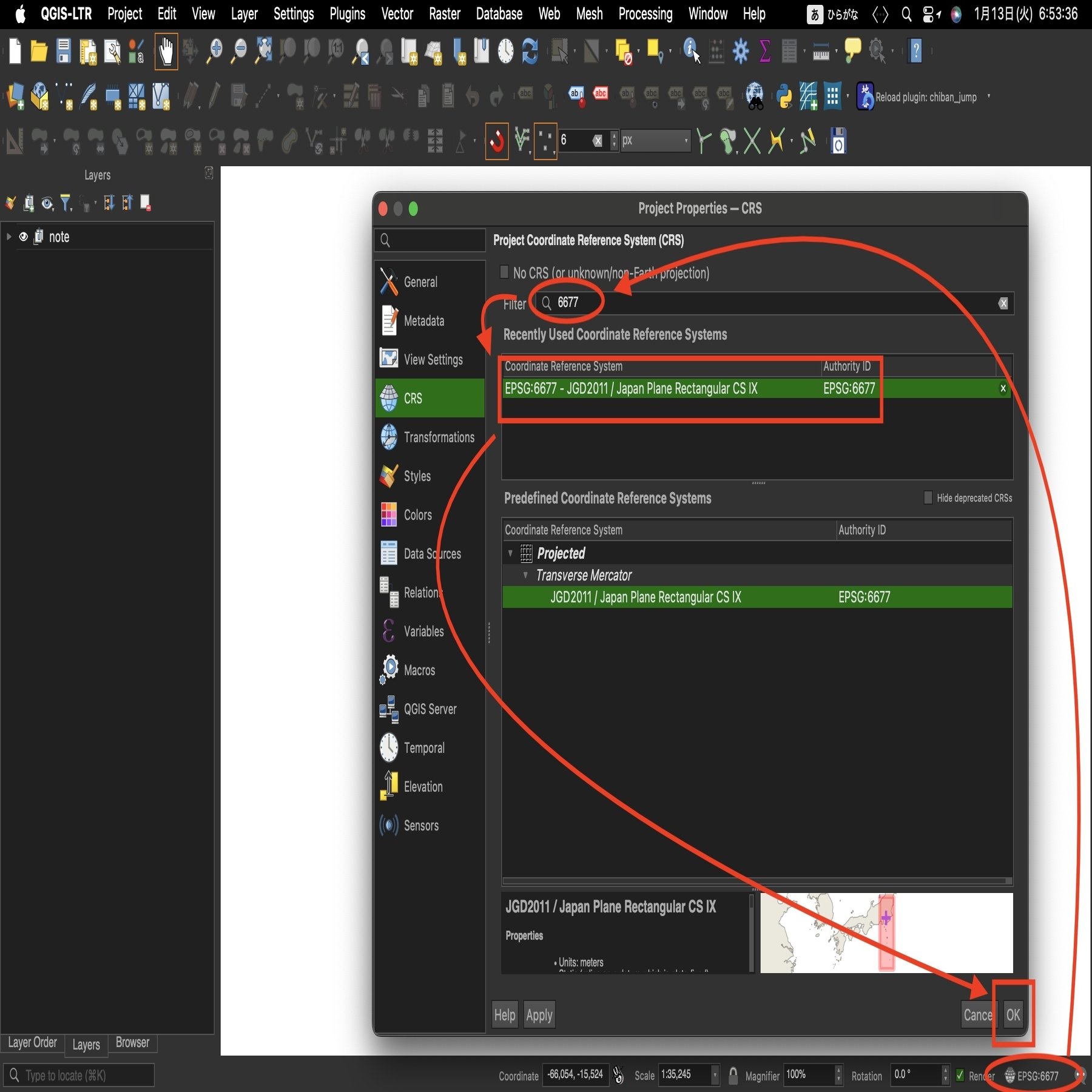
Task: Click the Help button in the dialog
Action: (505, 1015)
